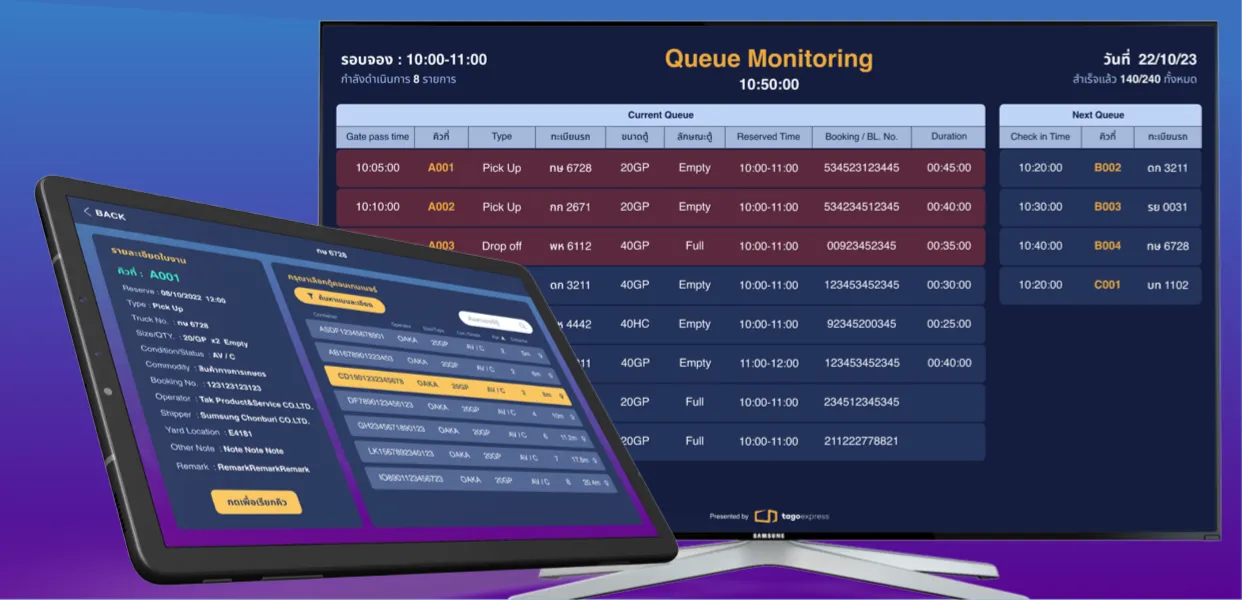The height and width of the screenshot is (600, 1242).
Task: Click 40HC container size cell
Action: click(x=635, y=324)
